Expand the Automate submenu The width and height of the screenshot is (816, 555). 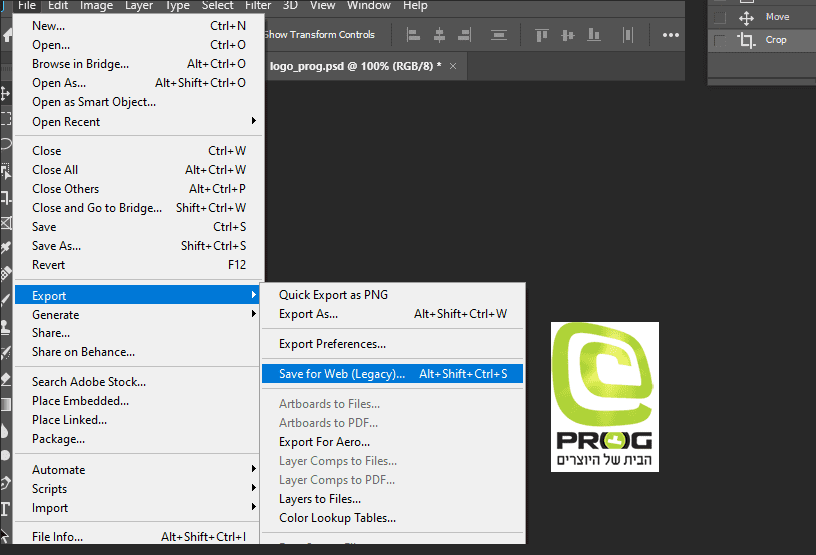[x=139, y=470]
